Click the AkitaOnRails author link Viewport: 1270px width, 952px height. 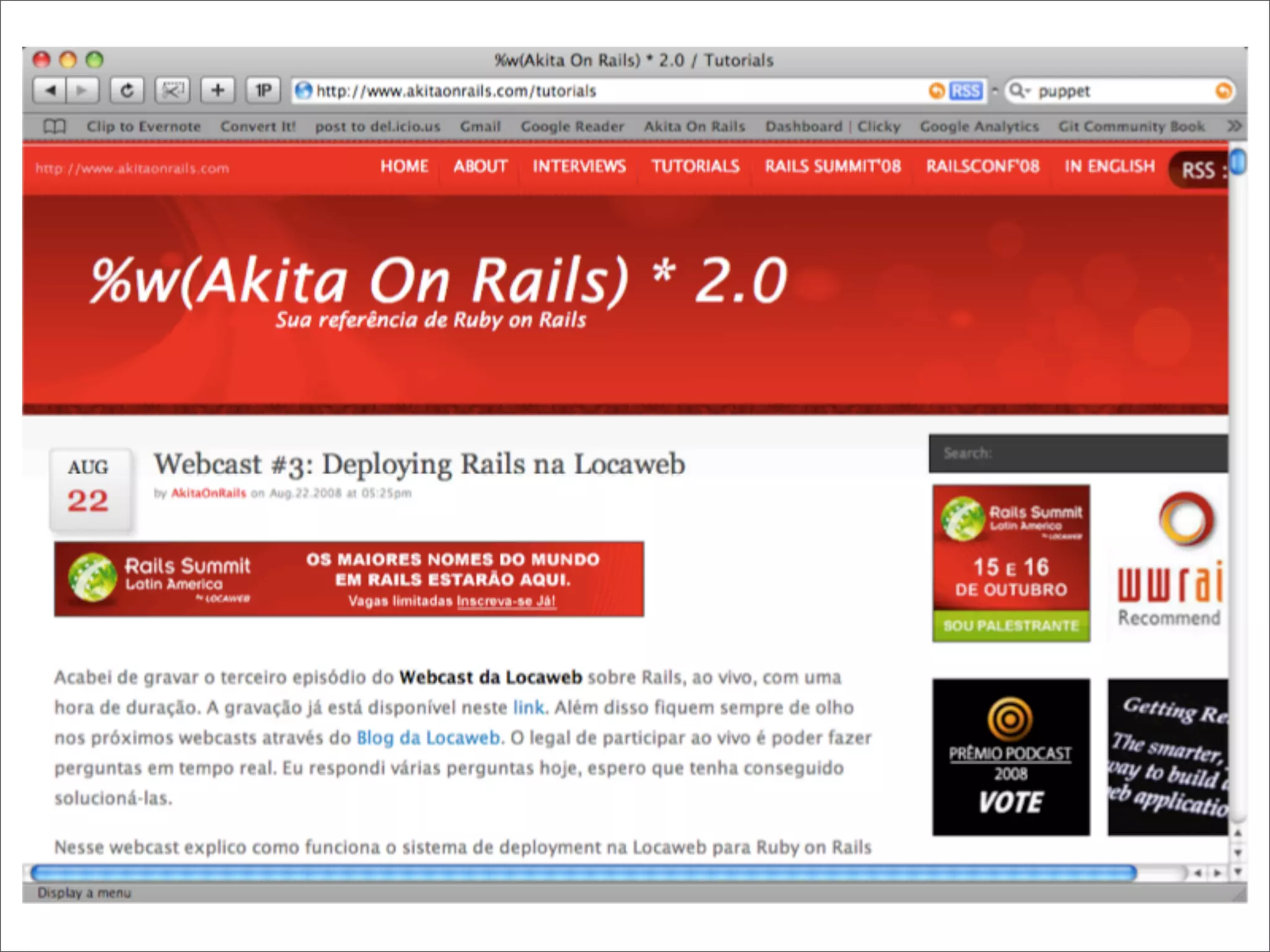pos(208,493)
